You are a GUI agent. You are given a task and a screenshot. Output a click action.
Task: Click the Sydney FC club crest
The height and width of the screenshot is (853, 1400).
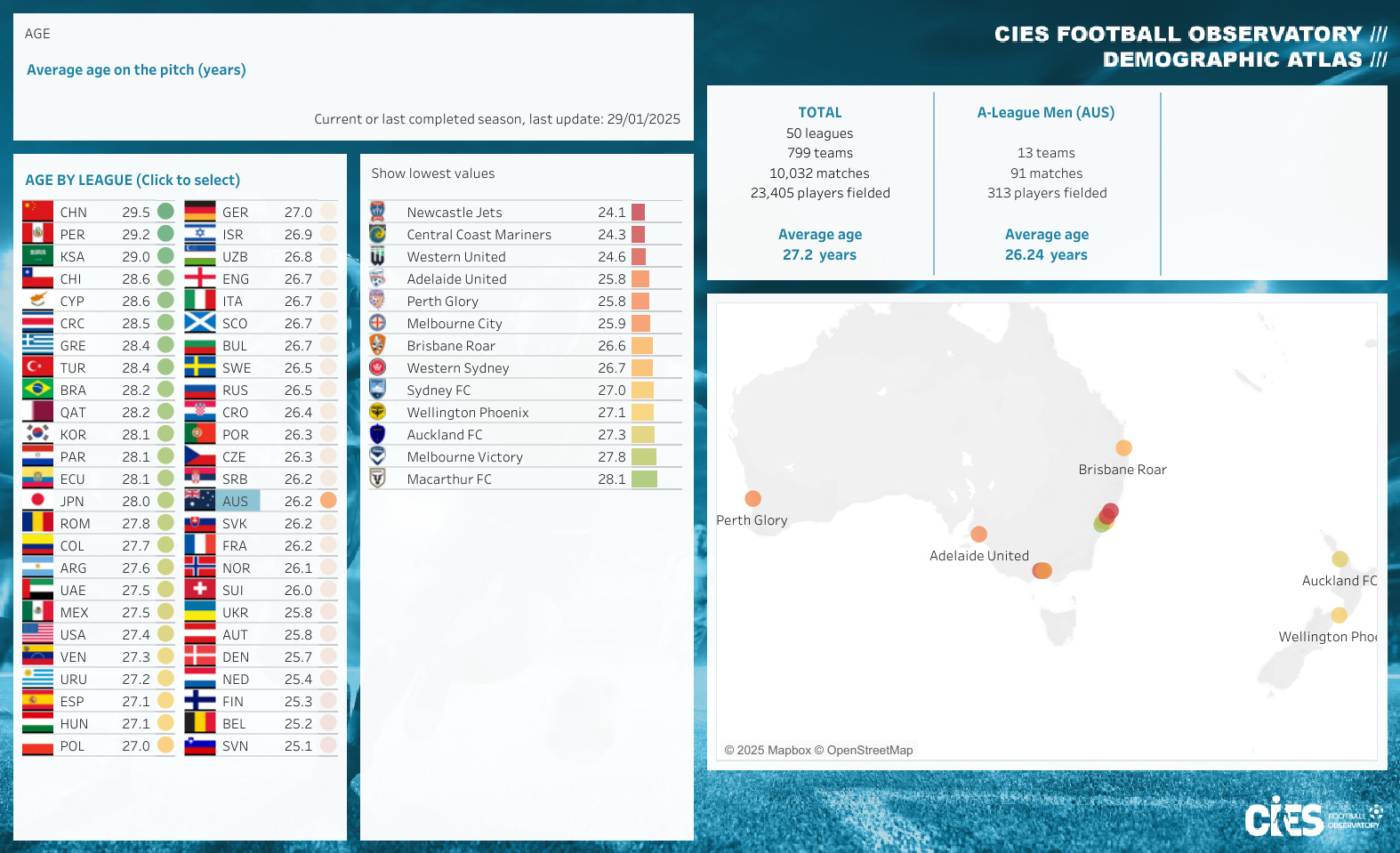click(x=377, y=390)
